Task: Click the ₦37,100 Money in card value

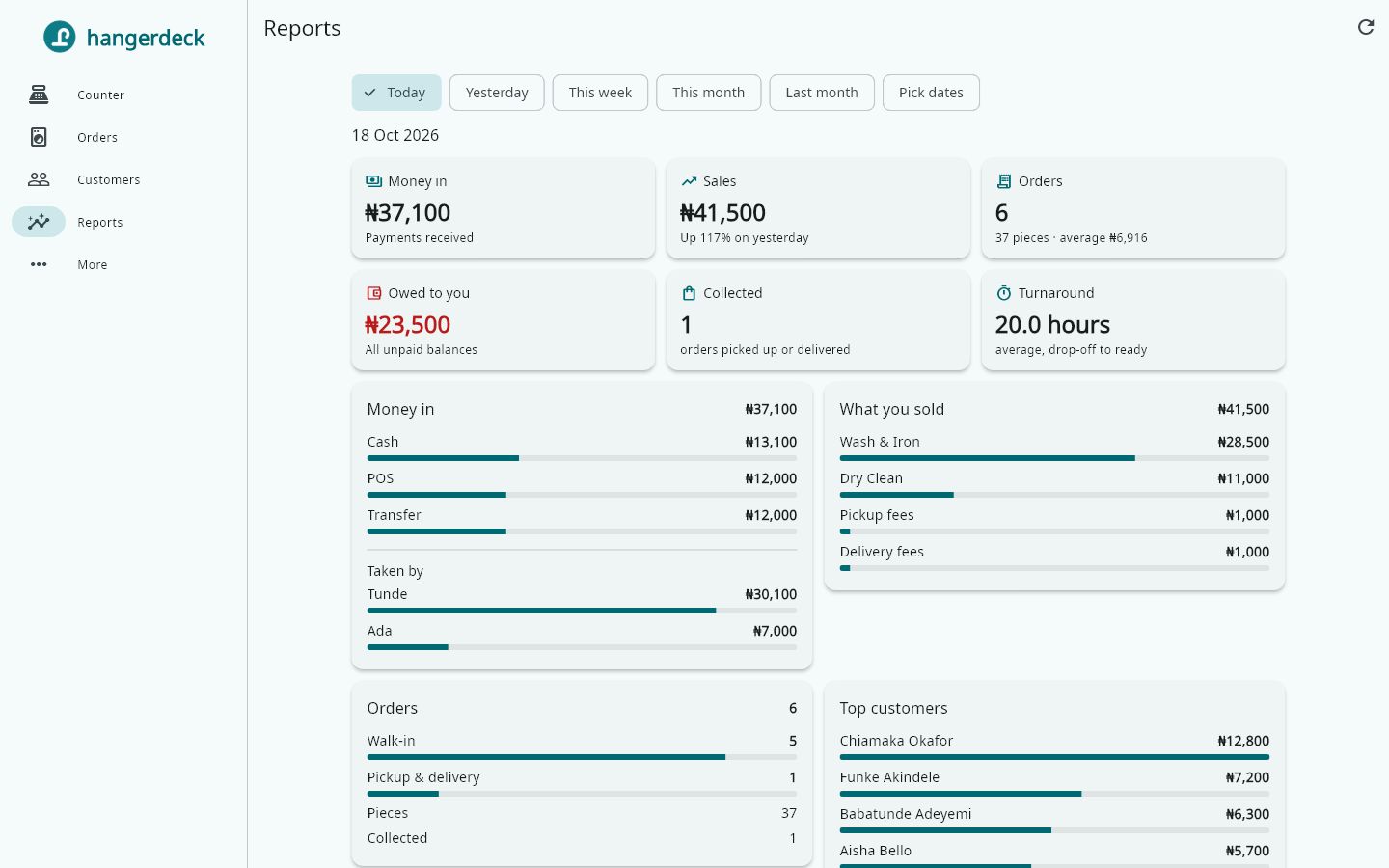Action: (x=408, y=213)
